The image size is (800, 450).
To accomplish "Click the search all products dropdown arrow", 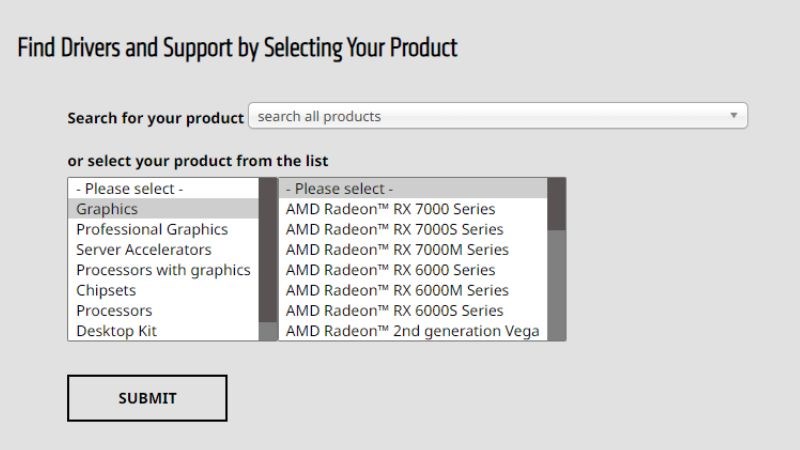I will [734, 116].
